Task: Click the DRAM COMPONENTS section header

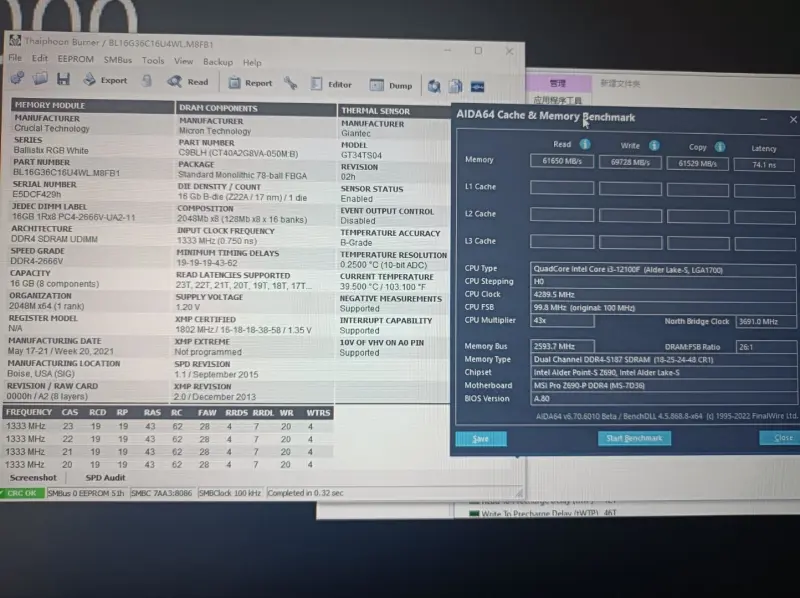Action: point(256,108)
